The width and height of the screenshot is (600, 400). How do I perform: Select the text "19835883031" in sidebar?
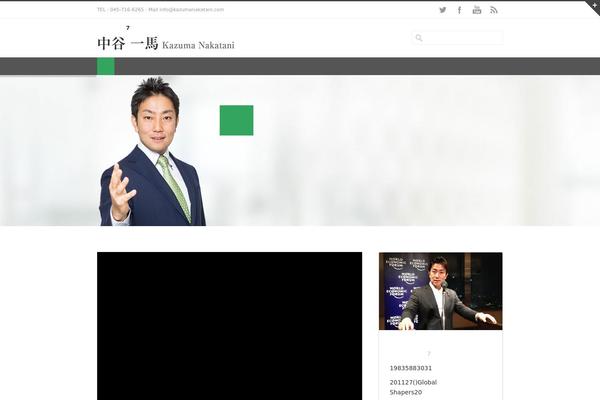(x=411, y=368)
